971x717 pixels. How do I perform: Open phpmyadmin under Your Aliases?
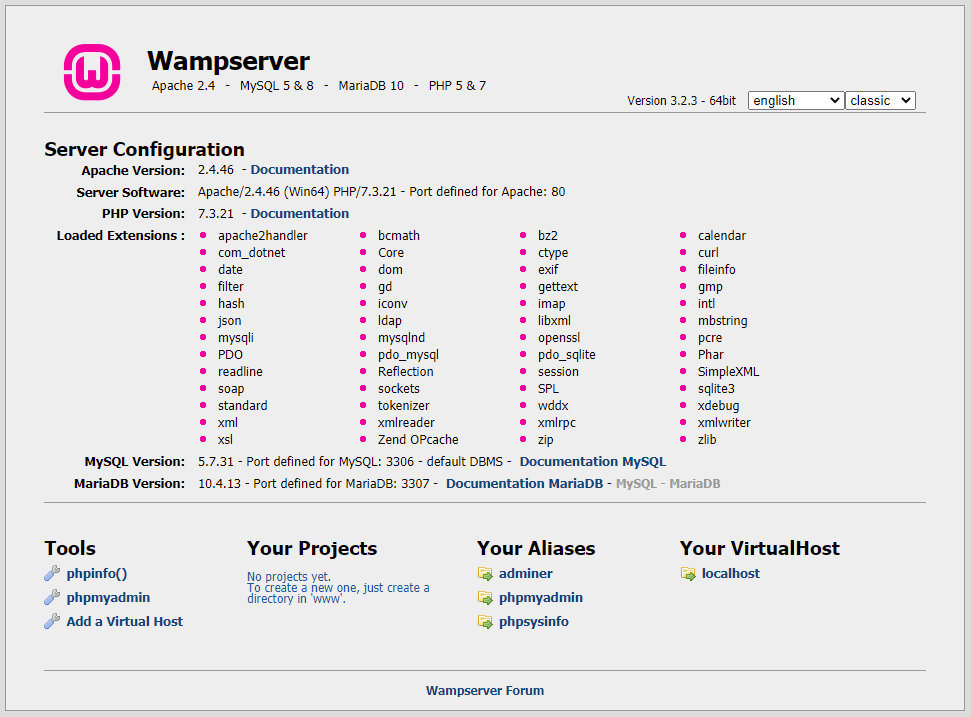[541, 598]
